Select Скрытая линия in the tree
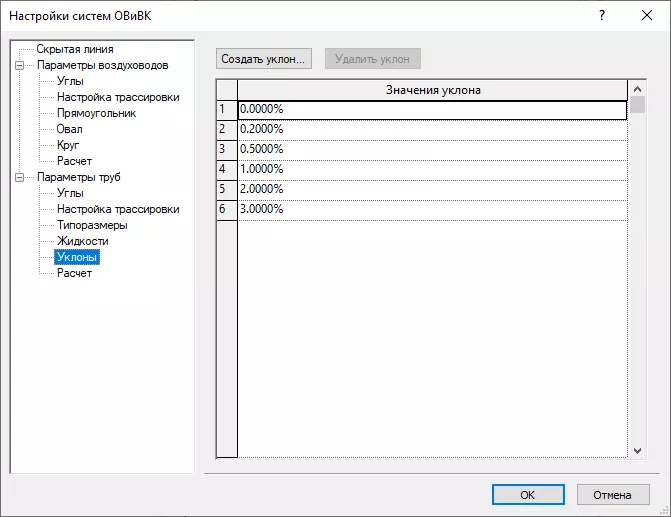 (74, 49)
